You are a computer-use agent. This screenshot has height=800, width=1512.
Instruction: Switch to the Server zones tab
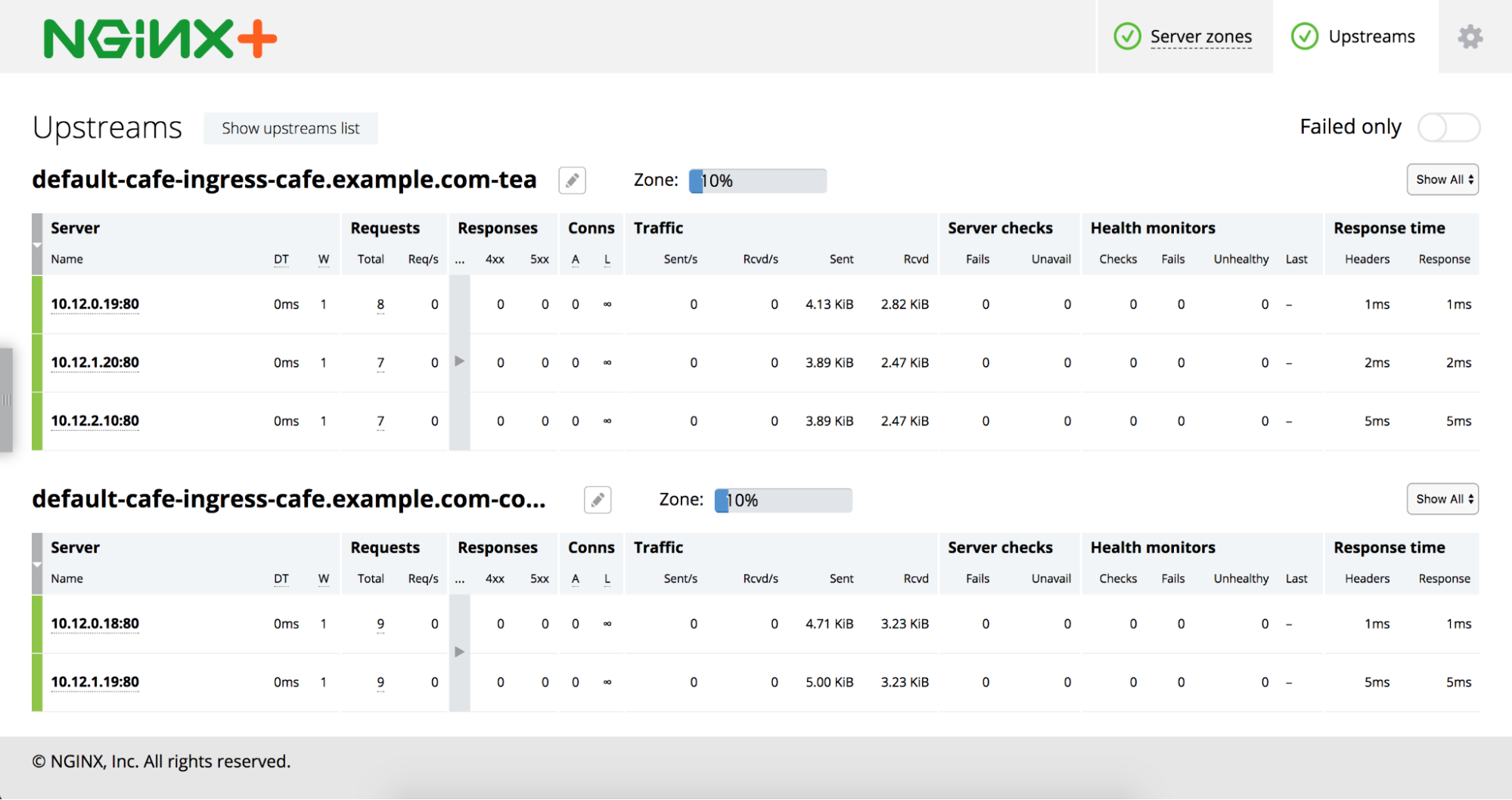(x=1200, y=36)
